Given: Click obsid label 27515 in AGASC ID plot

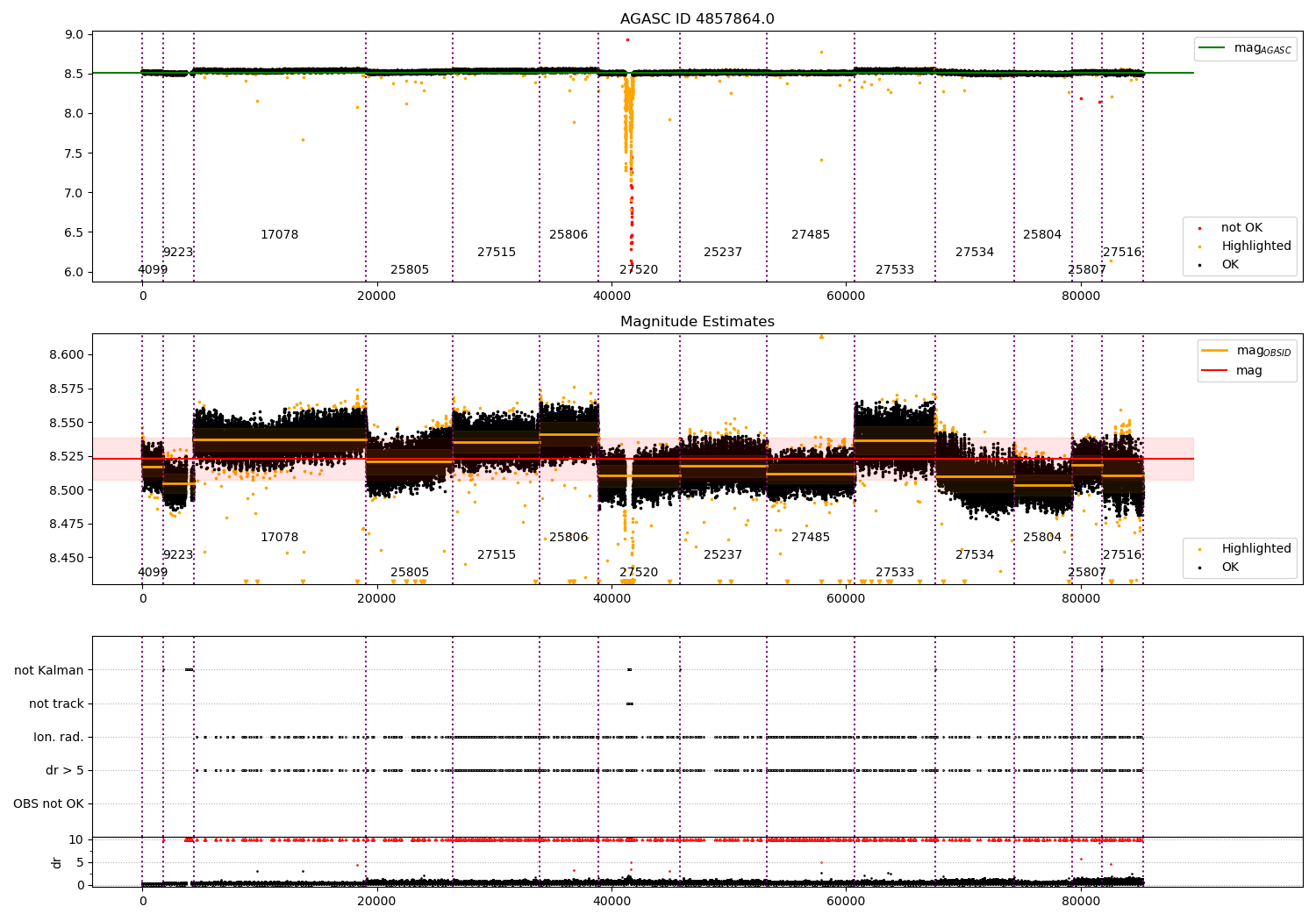Looking at the screenshot, I should pos(497,252).
